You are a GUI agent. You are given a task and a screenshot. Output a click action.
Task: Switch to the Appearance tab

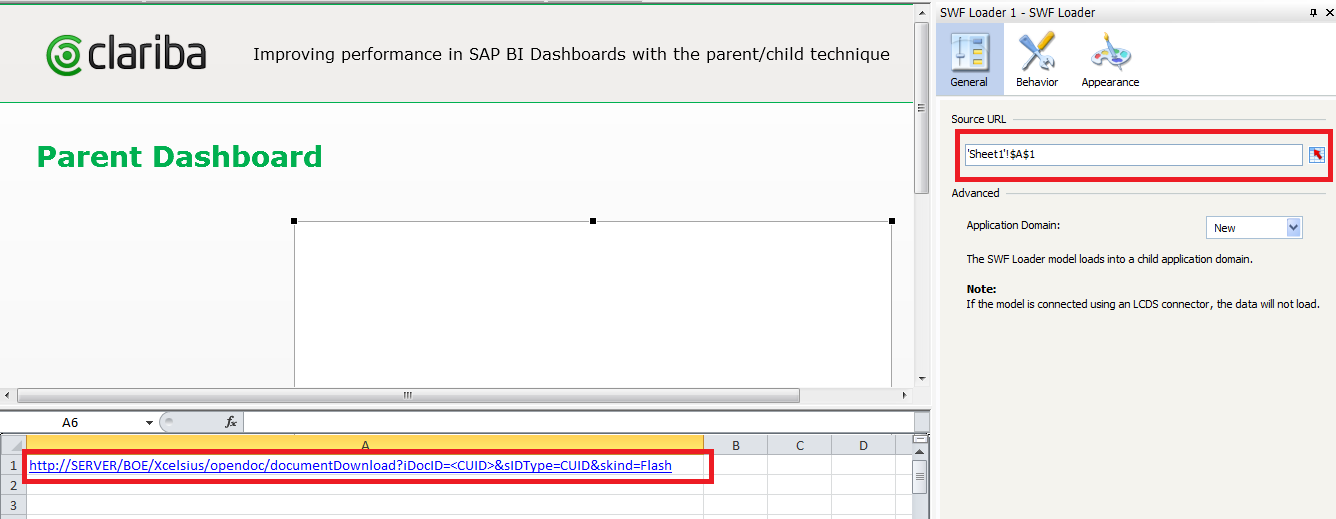1110,60
